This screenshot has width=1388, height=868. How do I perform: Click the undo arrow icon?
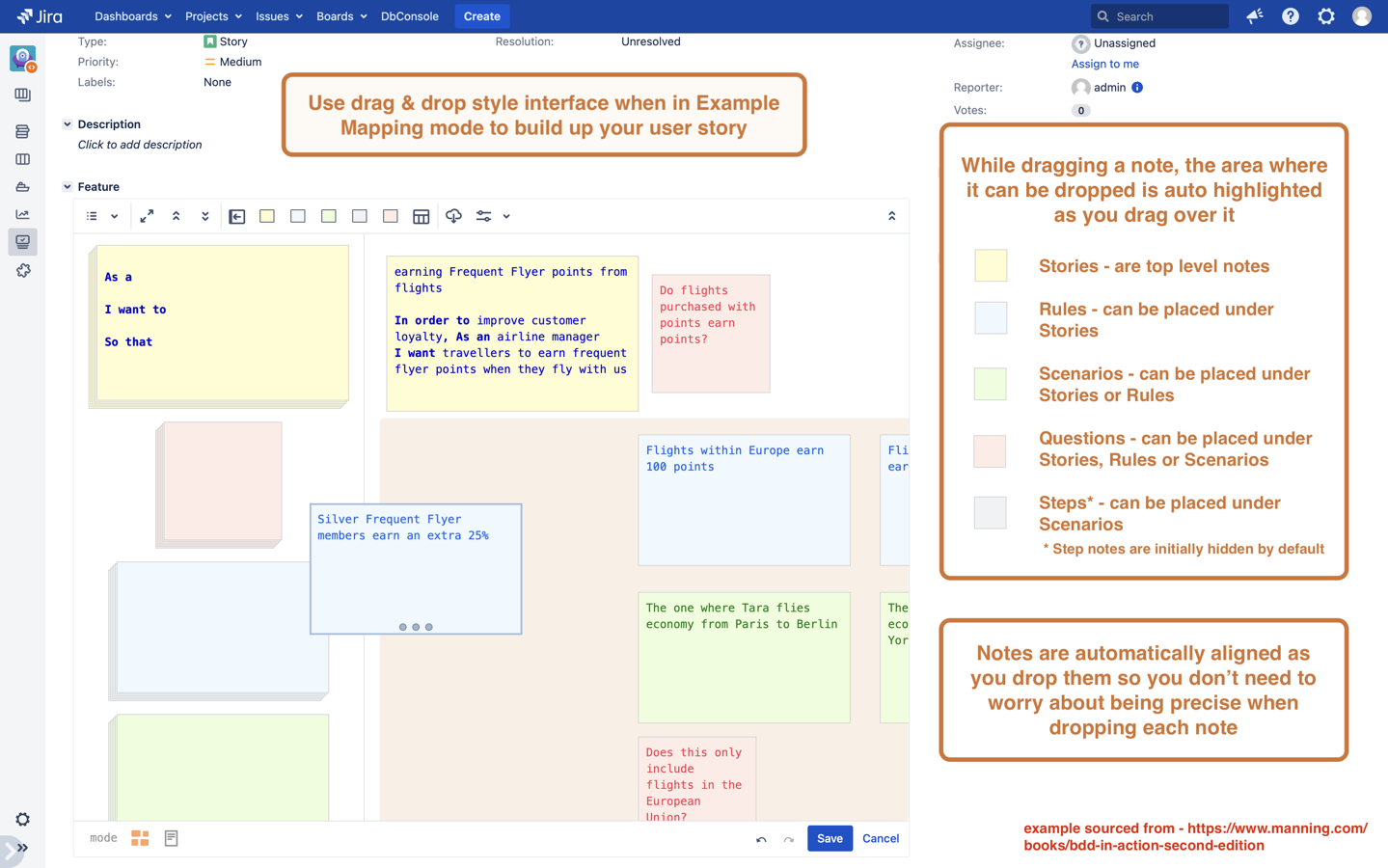(761, 839)
